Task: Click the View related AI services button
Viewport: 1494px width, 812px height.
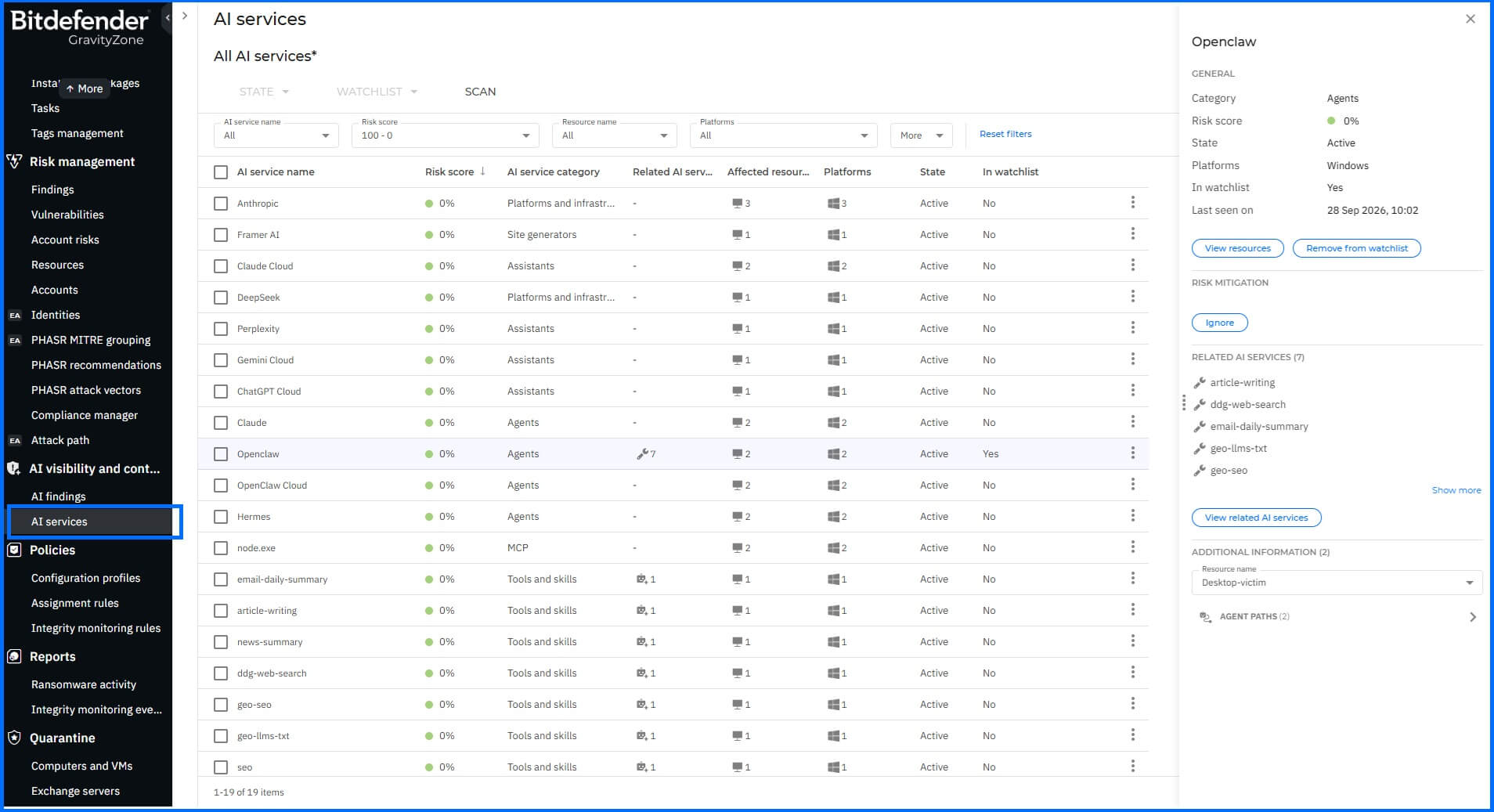Action: [x=1257, y=518]
